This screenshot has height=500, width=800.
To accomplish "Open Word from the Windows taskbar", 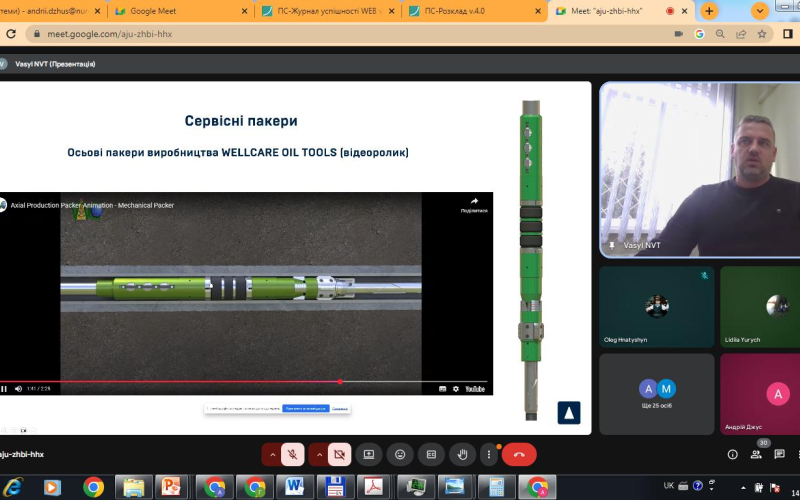I will pyautogui.click(x=295, y=487).
